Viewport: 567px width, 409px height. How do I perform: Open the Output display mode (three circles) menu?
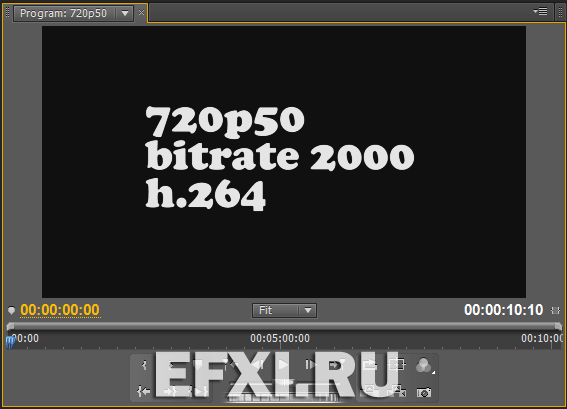click(x=424, y=365)
